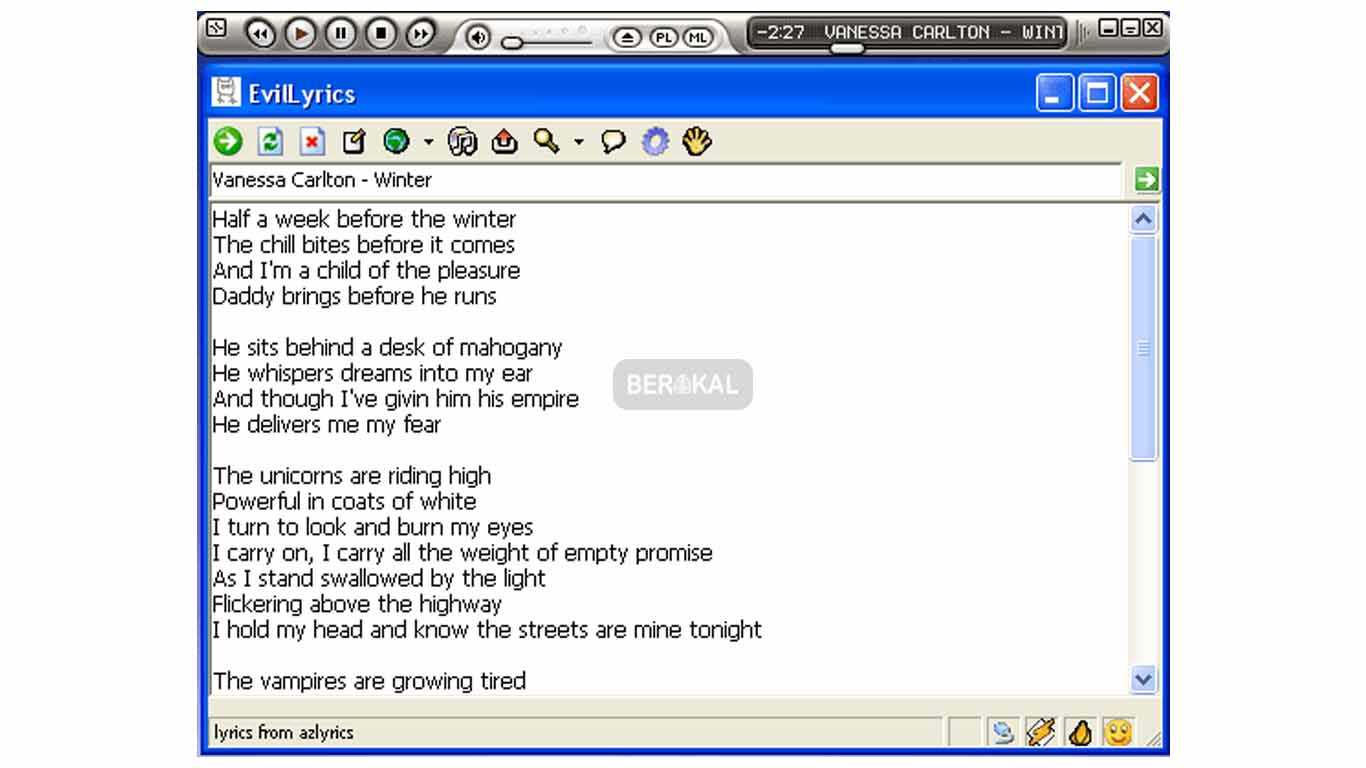This screenshot has width=1366, height=768.
Task: Minimize the EvilLyrics window
Action: pos(1055,94)
